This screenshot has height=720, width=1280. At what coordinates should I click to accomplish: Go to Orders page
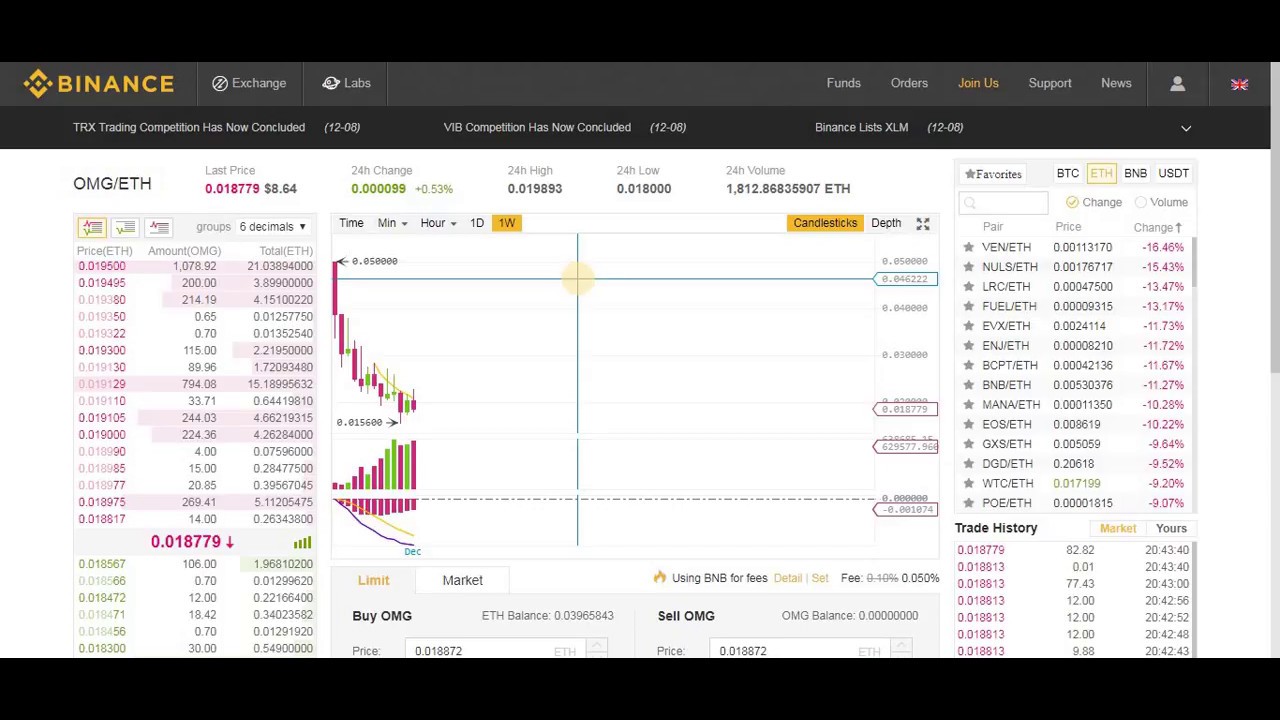coord(909,83)
